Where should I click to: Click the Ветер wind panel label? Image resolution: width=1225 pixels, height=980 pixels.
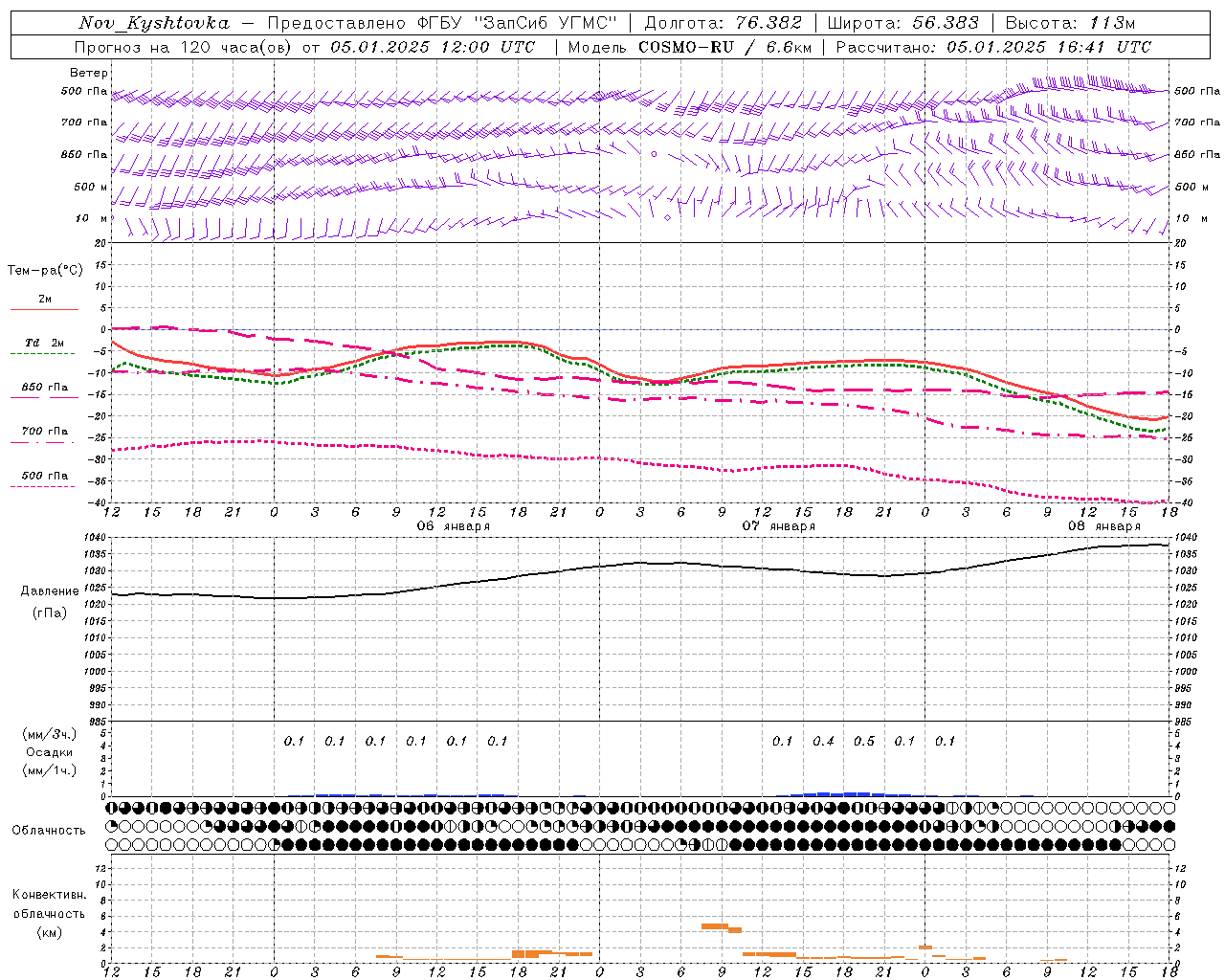[89, 73]
